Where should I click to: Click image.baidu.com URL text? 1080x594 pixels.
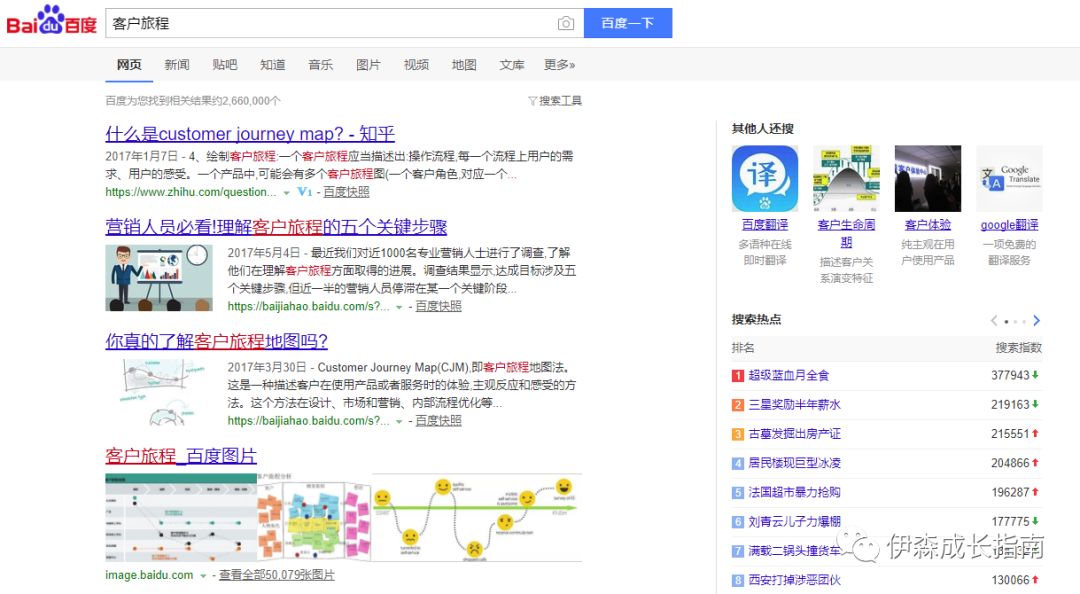pyautogui.click(x=149, y=575)
